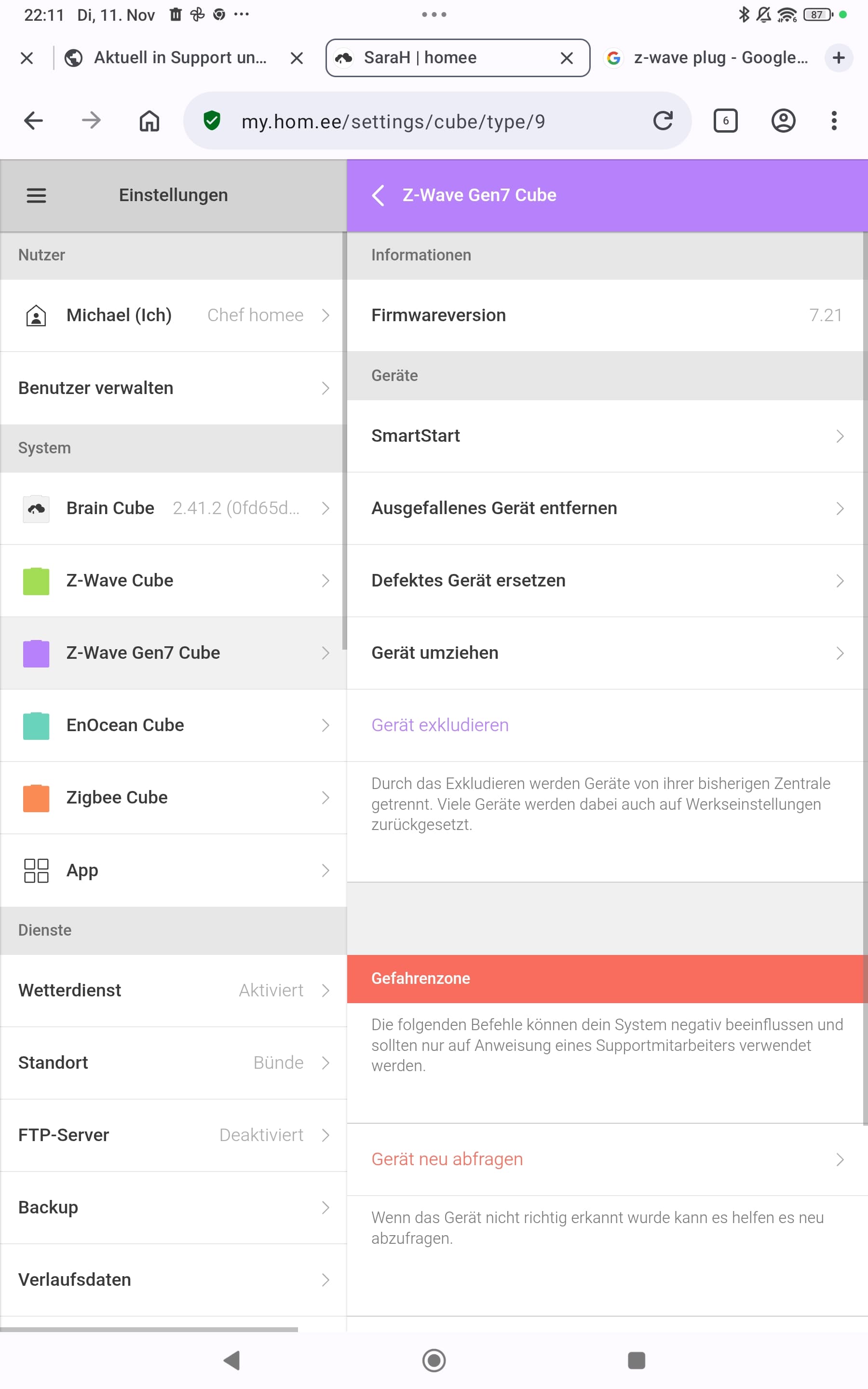Viewport: 868px width, 1389px height.
Task: Open a new browser tab with plus
Action: [838, 58]
